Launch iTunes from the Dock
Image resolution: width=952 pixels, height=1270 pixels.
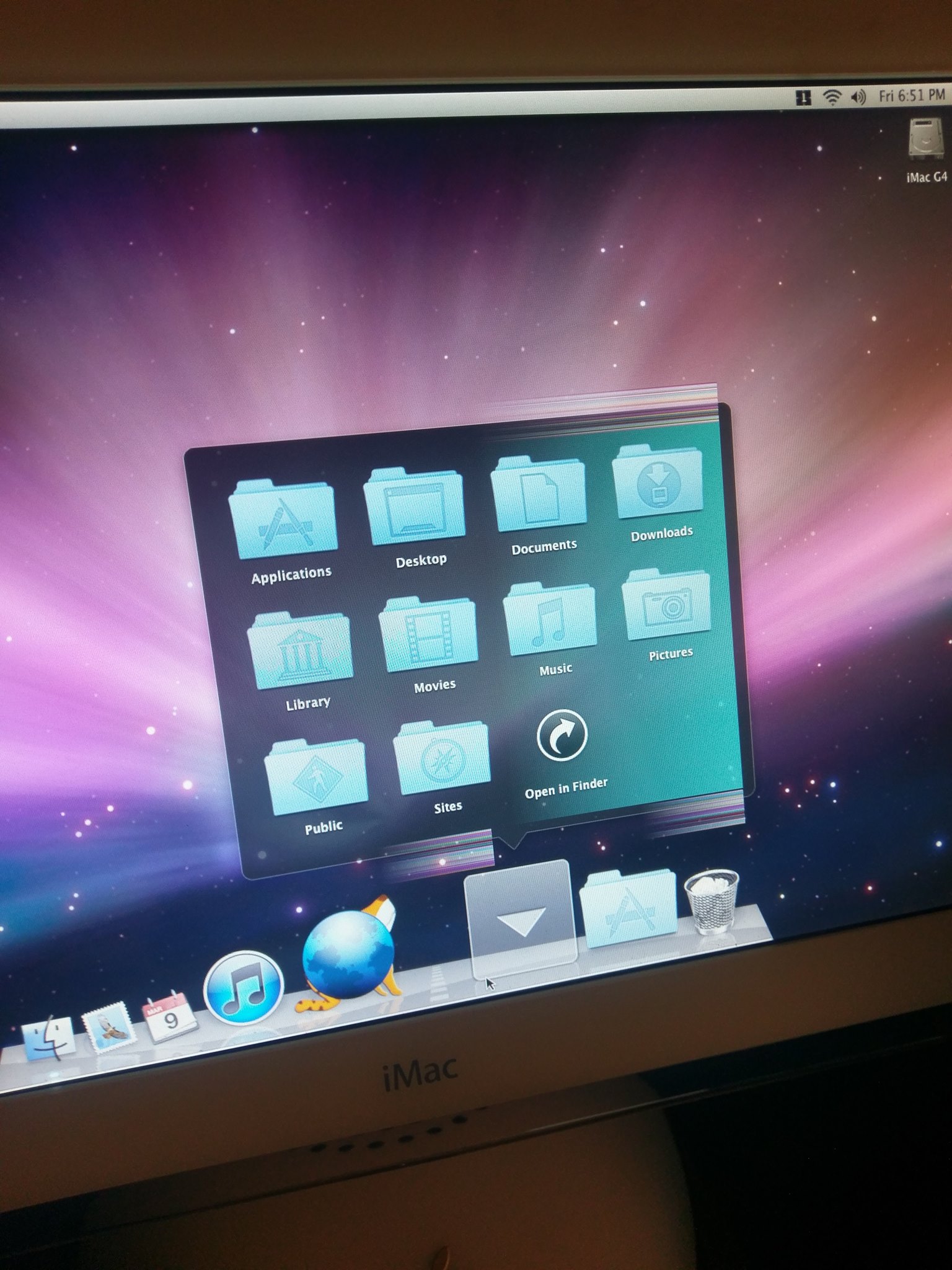click(244, 987)
